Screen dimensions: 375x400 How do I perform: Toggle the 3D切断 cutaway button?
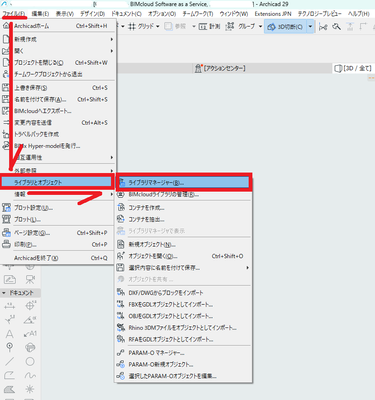point(286,27)
